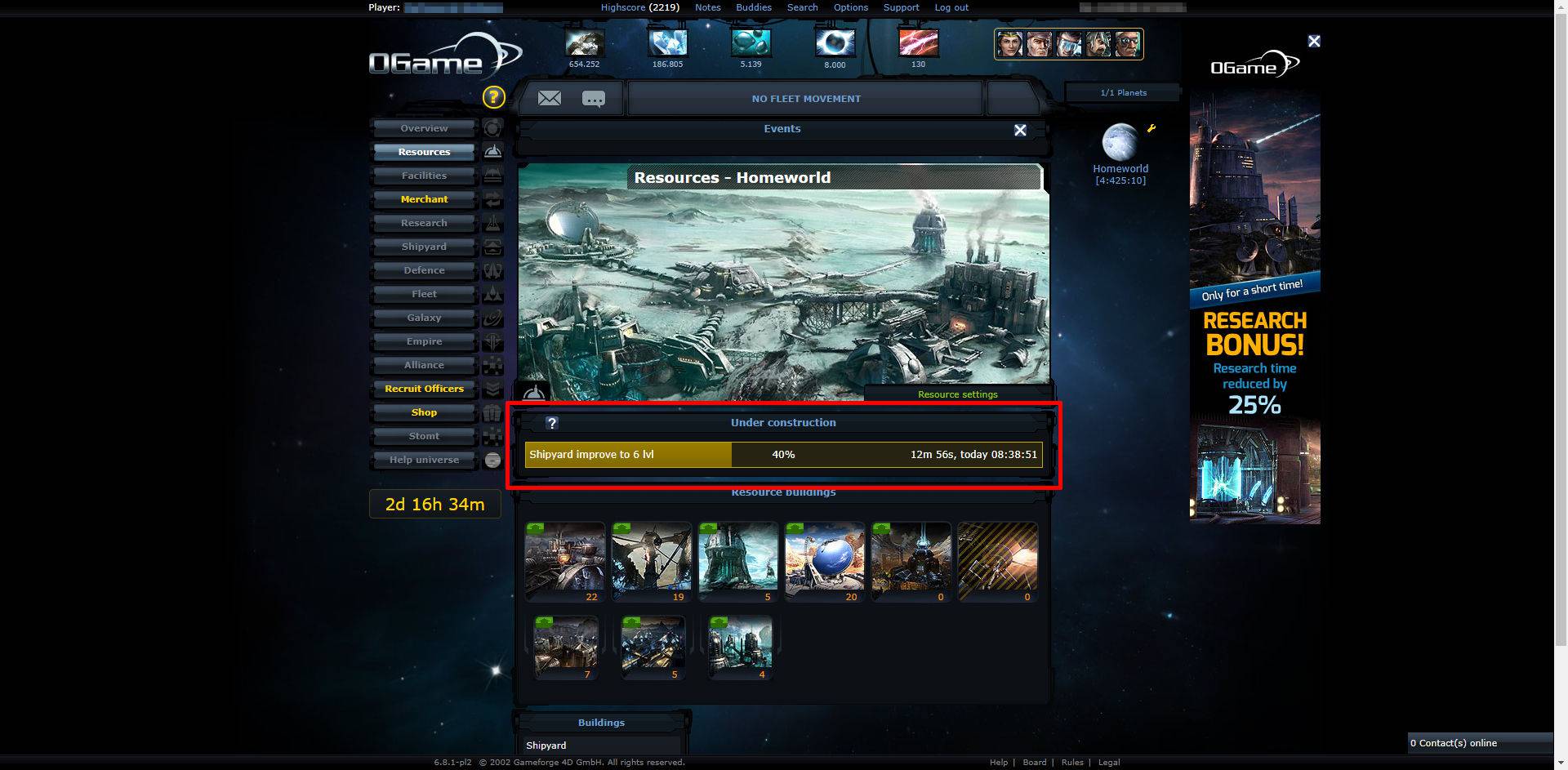Open the Board link in the footer
1568x770 pixels.
1034,763
